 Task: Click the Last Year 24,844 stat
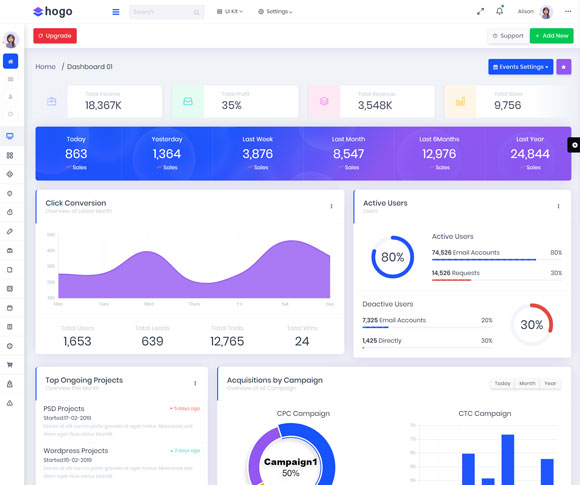[x=530, y=154]
